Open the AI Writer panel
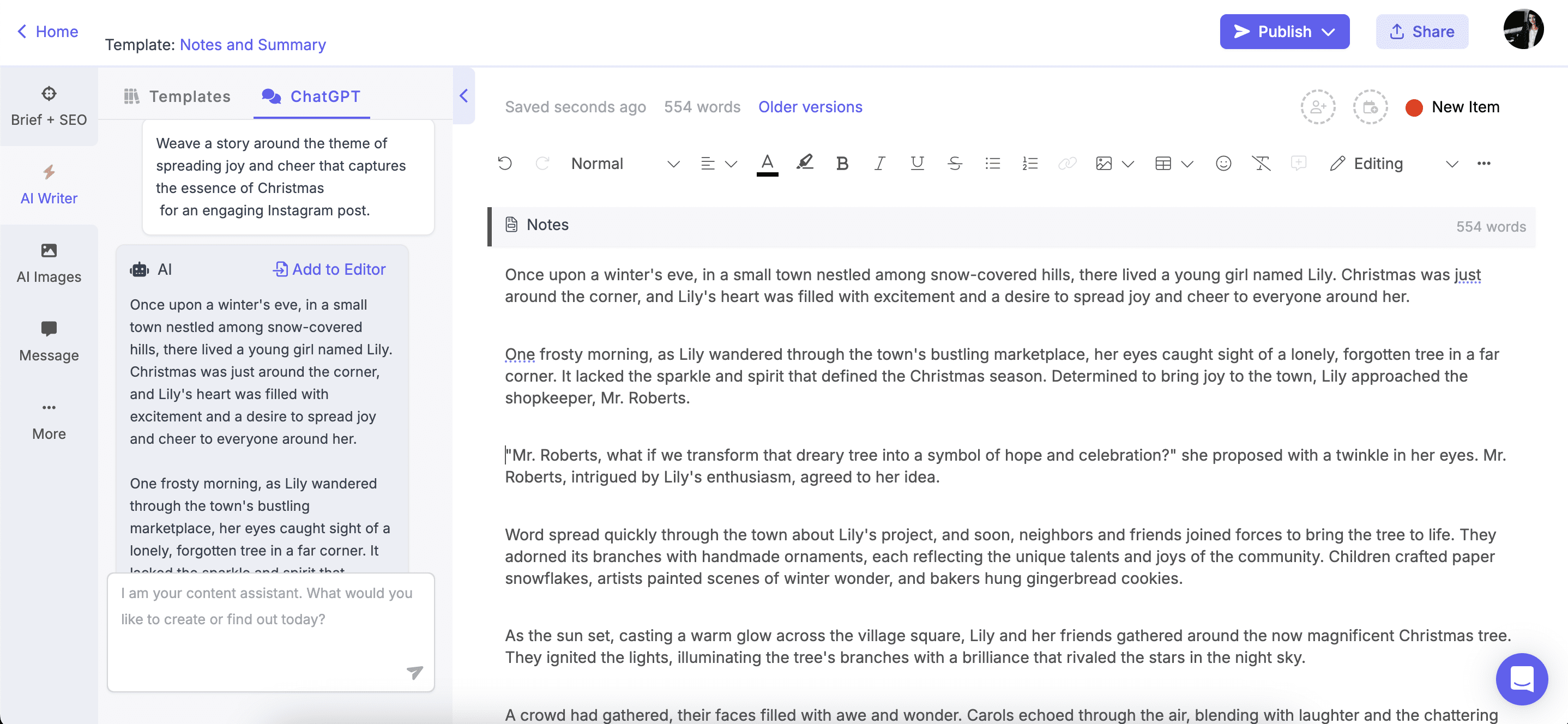 tap(49, 185)
